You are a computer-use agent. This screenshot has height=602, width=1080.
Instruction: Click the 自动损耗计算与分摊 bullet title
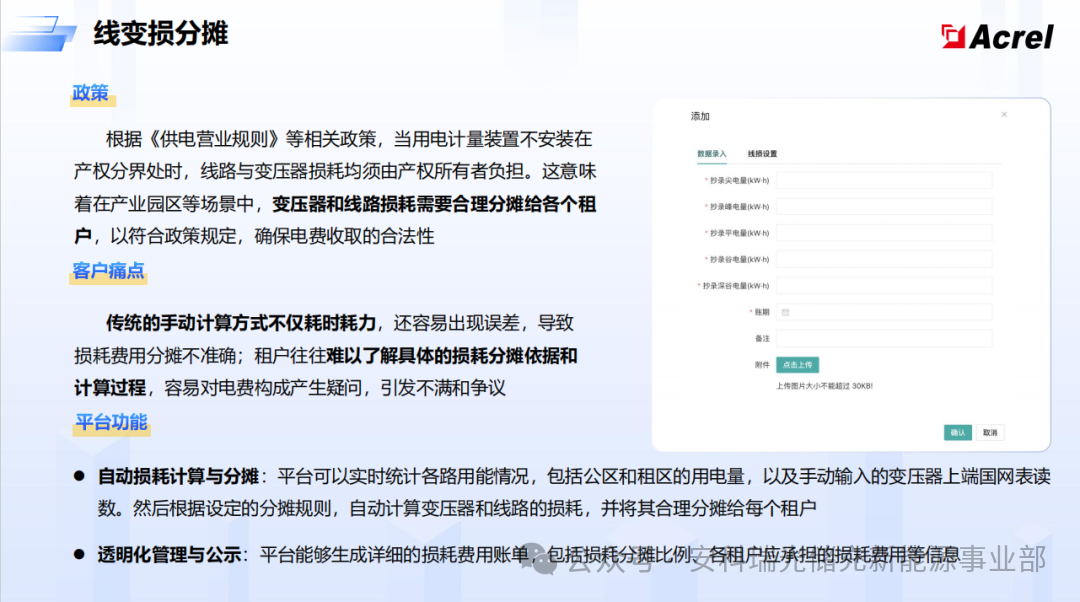178,476
